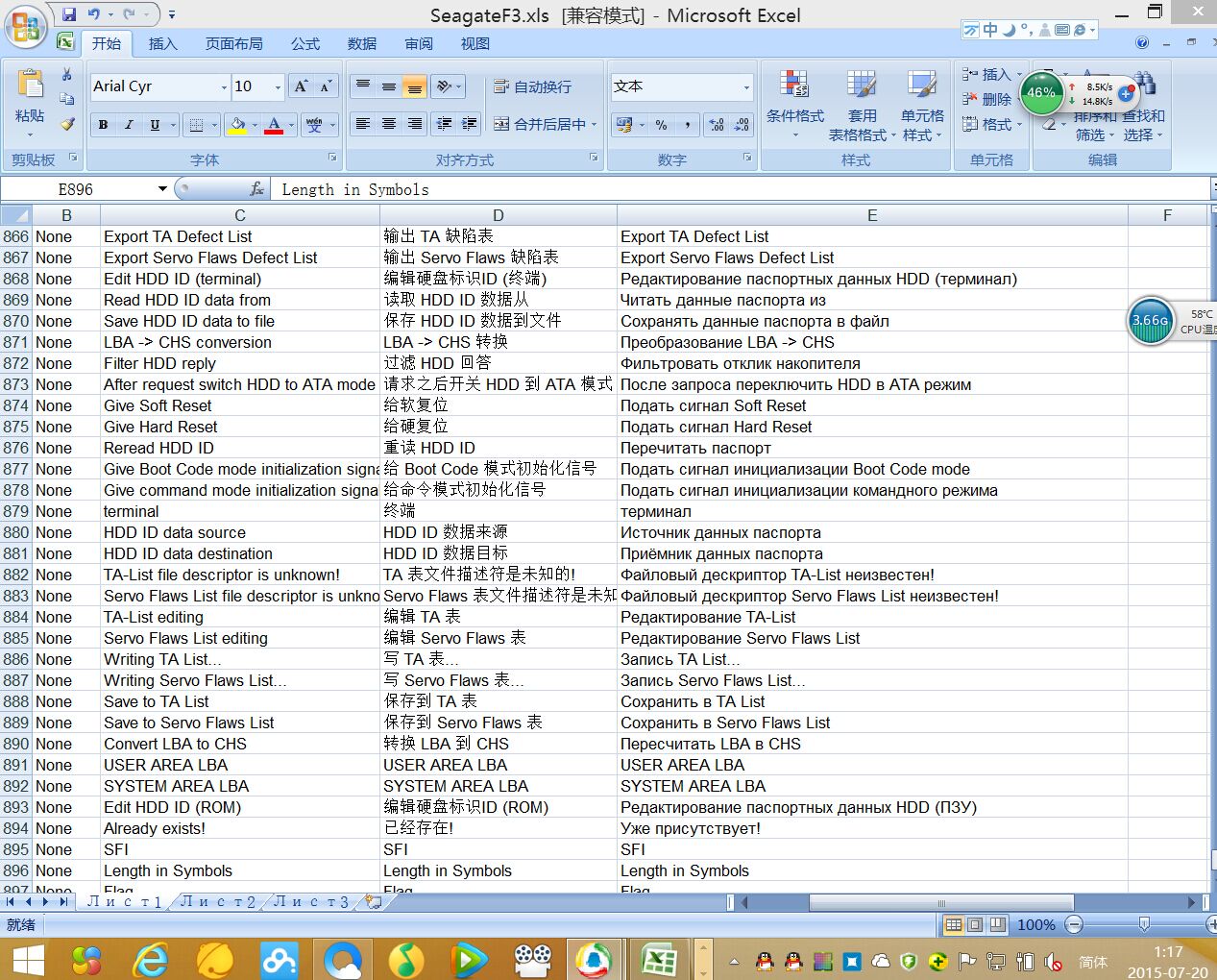The image size is (1217, 980).
Task: Decrease the cell indent
Action: pyautogui.click(x=444, y=124)
